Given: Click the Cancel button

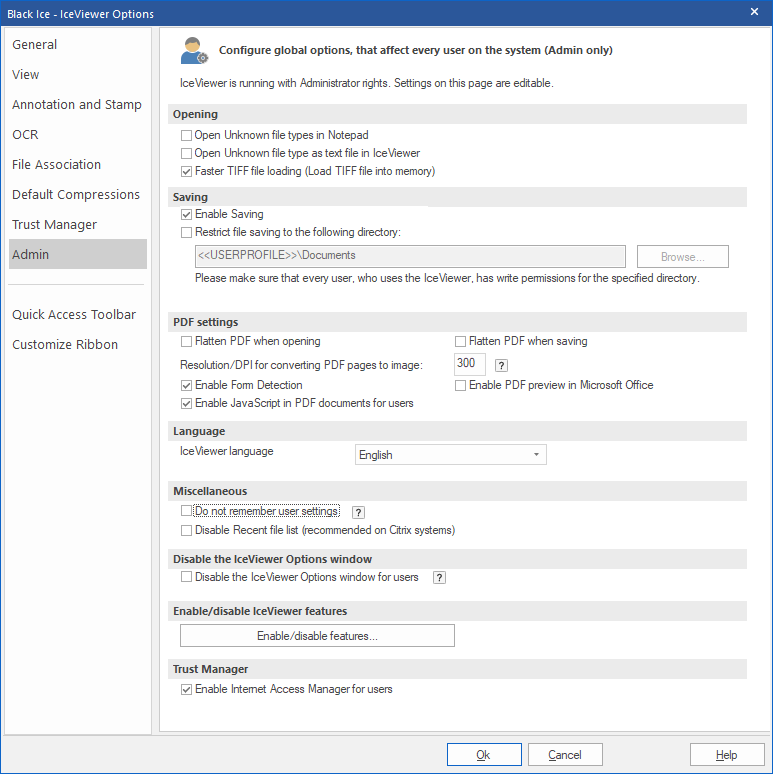Looking at the screenshot, I should (x=565, y=755).
